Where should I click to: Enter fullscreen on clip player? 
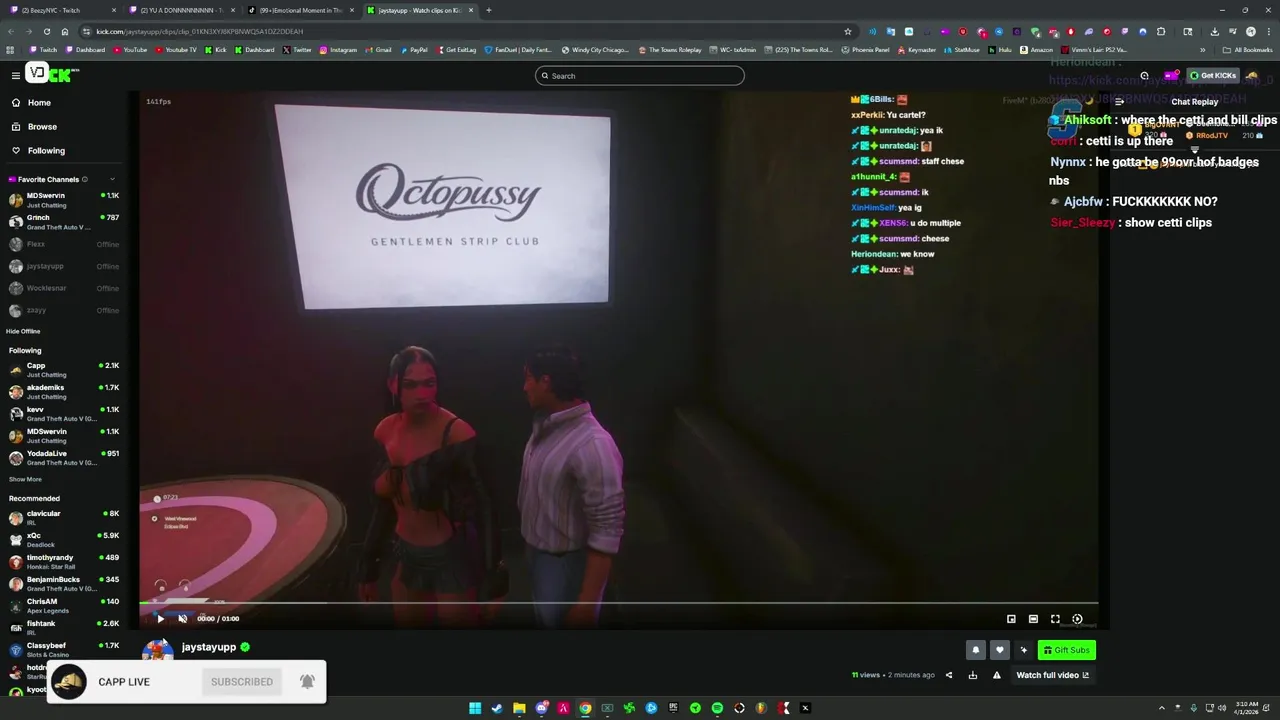1055,619
